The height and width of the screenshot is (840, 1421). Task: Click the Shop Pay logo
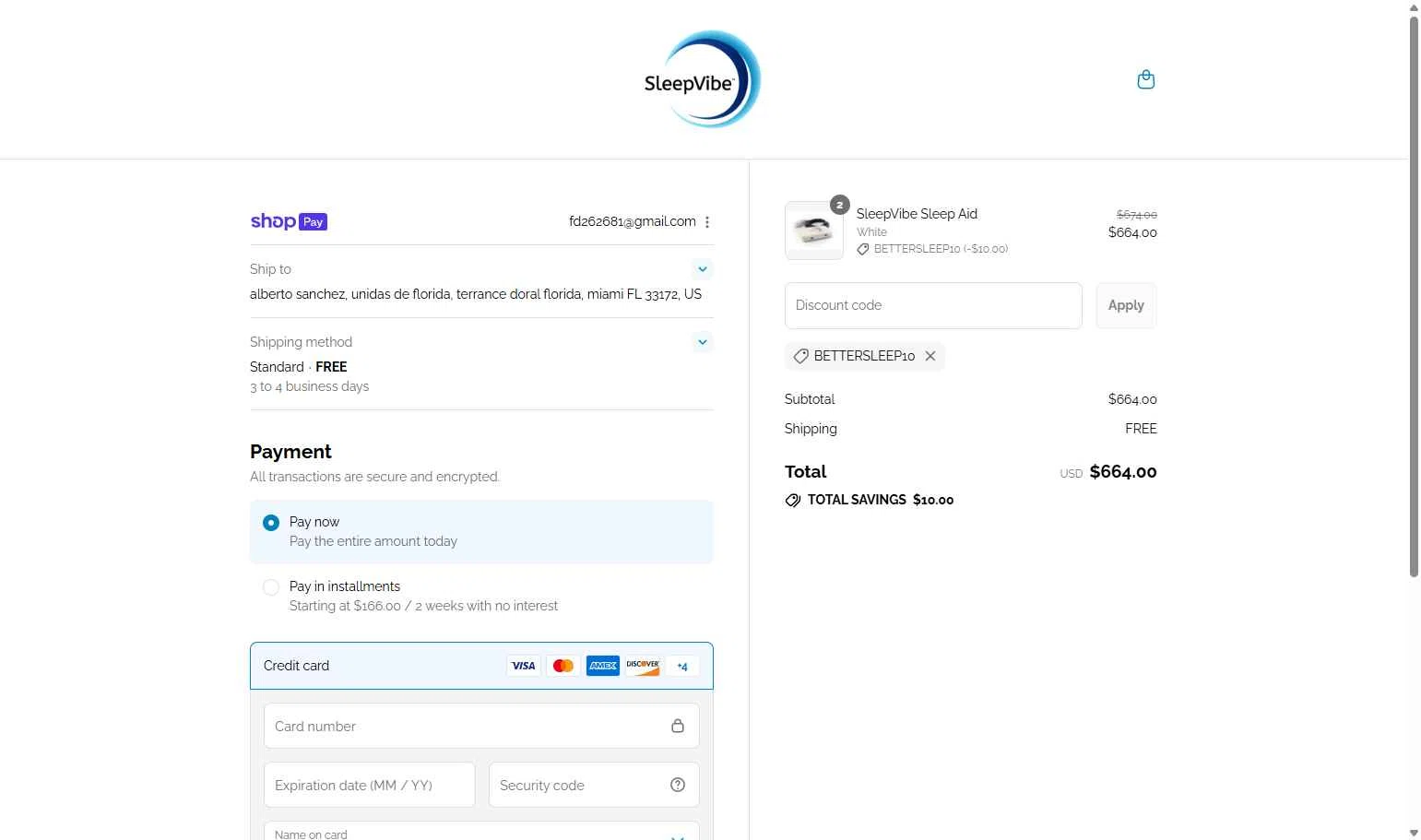tap(289, 221)
